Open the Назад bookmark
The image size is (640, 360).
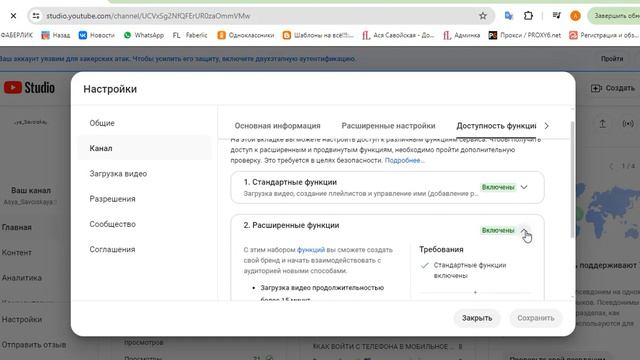56,36
